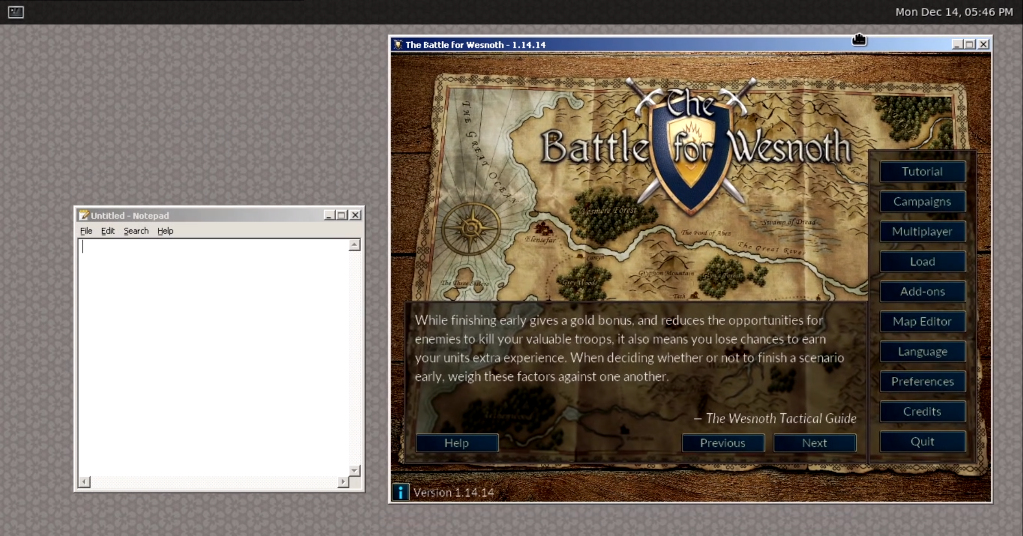The image size is (1023, 536).
Task: Open Notepad's File menu
Action: (x=86, y=231)
